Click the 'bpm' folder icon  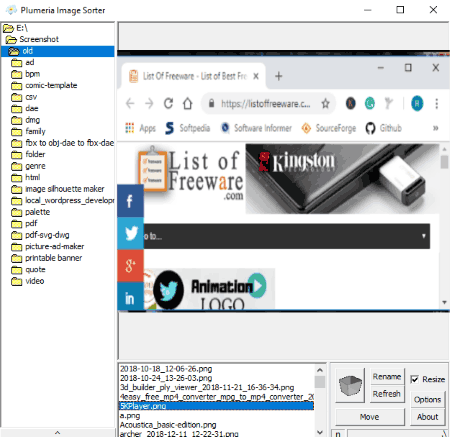pyautogui.click(x=16, y=74)
